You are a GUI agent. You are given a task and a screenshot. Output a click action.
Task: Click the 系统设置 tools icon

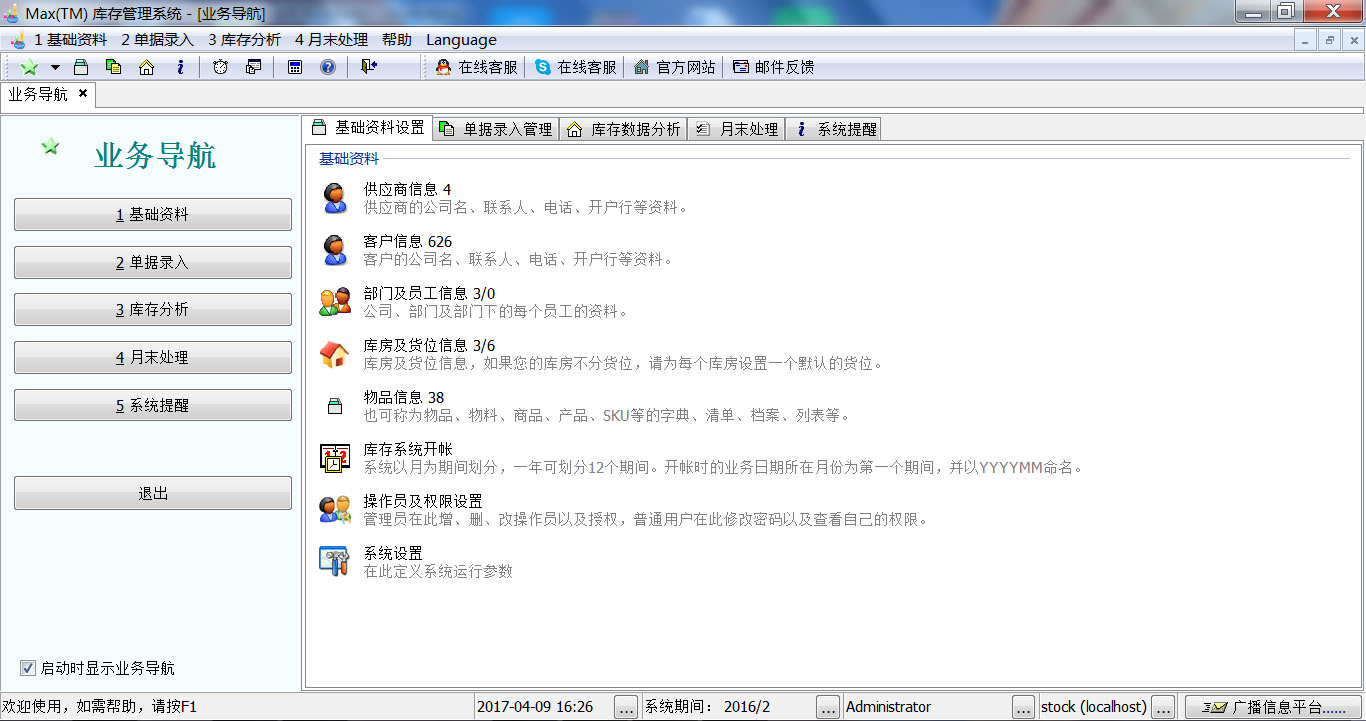pyautogui.click(x=334, y=561)
